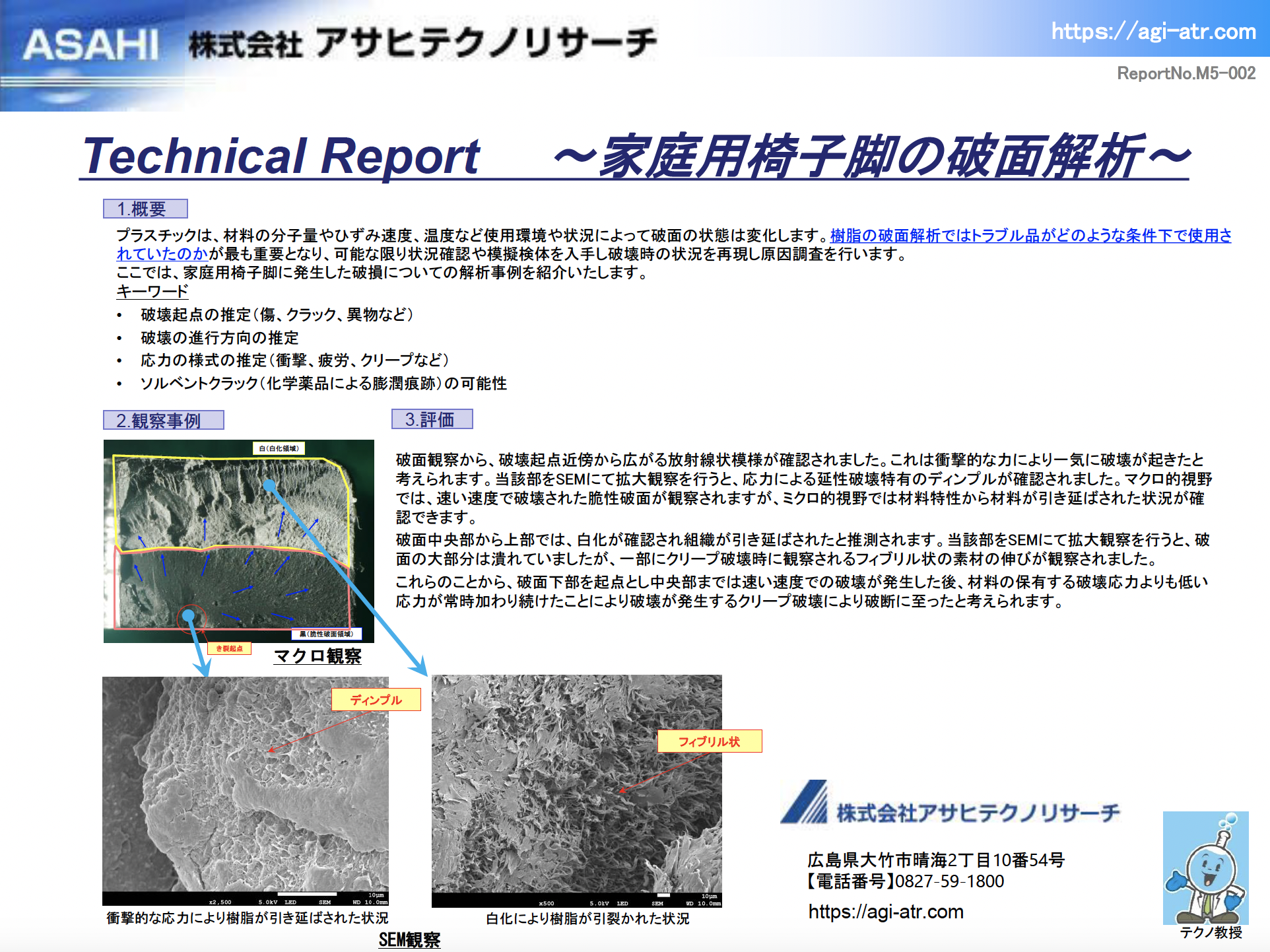The width and height of the screenshot is (1270, 952).
Task: Click the Technical Report title
Action: 281,156
